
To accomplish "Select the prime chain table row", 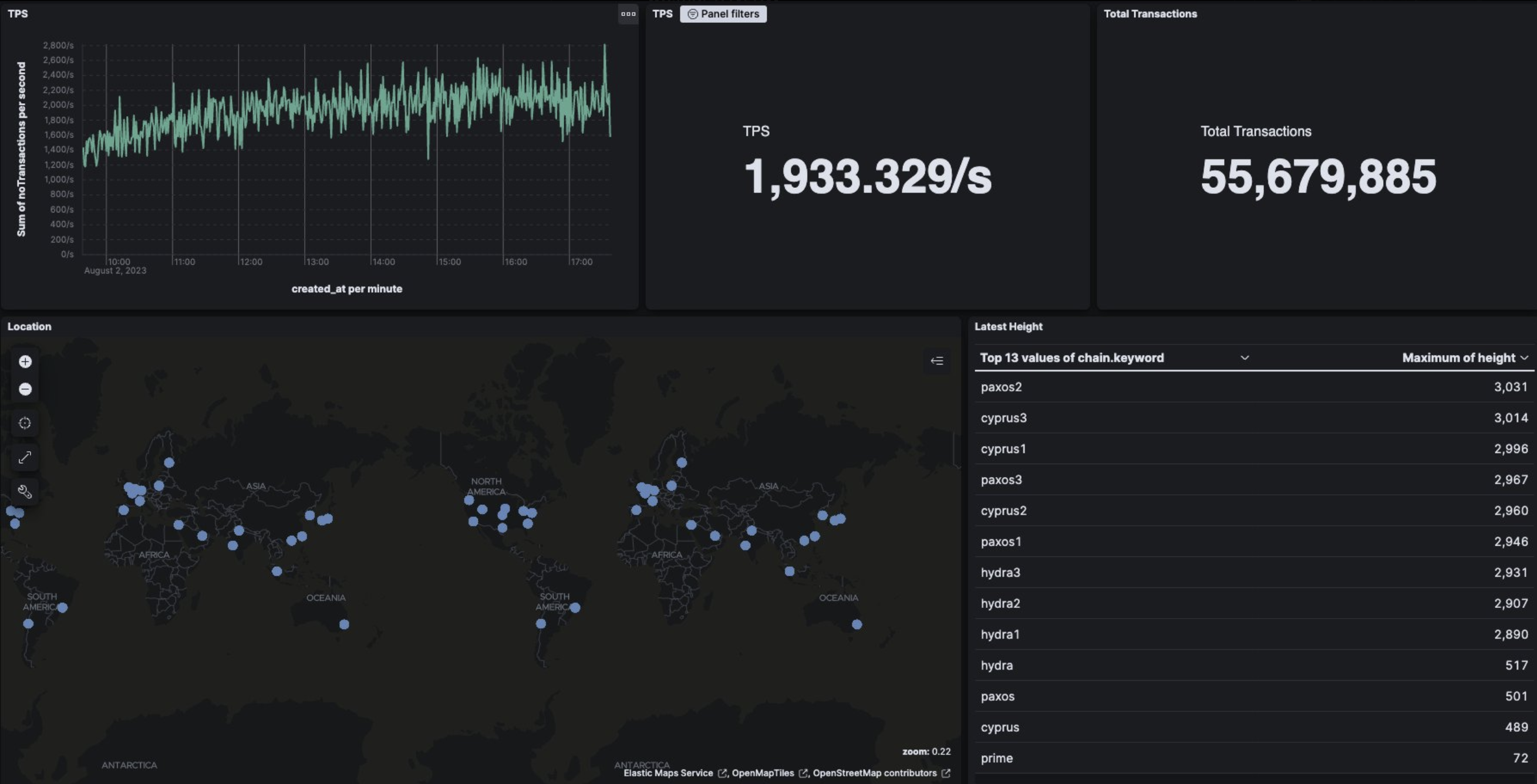I will (x=997, y=758).
